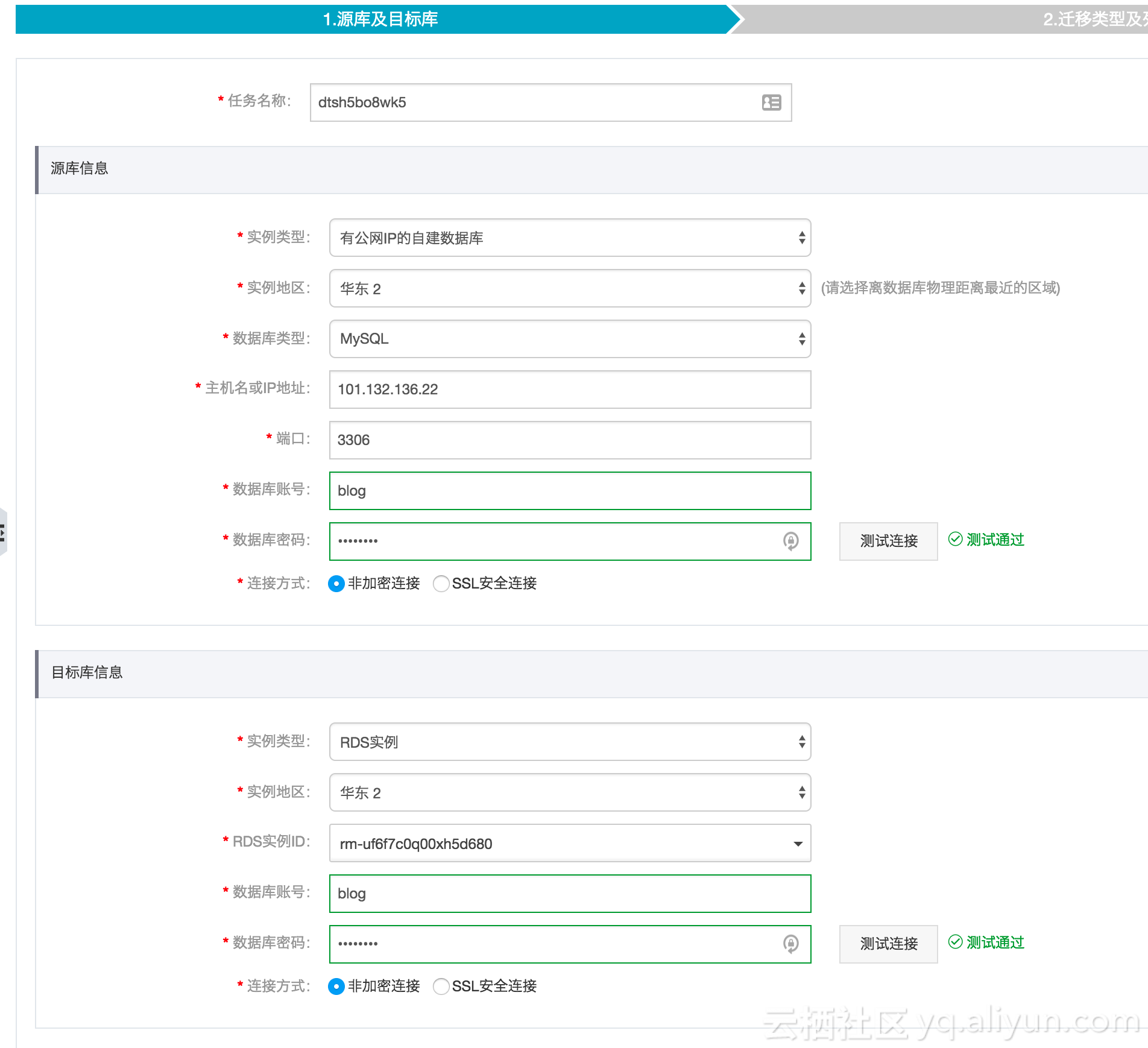Click target database Test Connection button
Image resolution: width=1148 pixels, height=1048 pixels.
click(x=888, y=944)
